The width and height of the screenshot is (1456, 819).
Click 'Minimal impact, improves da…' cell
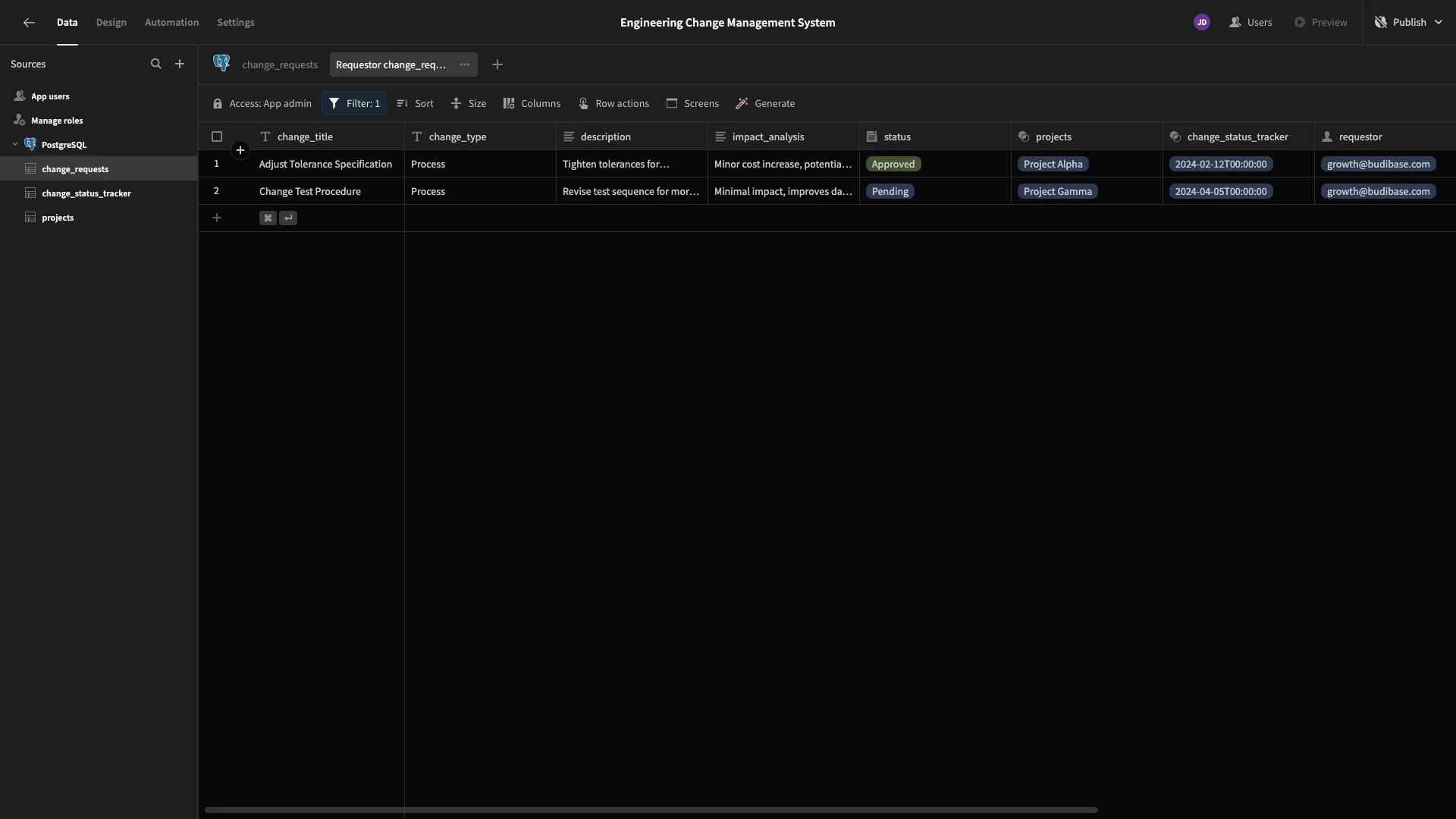tap(783, 192)
